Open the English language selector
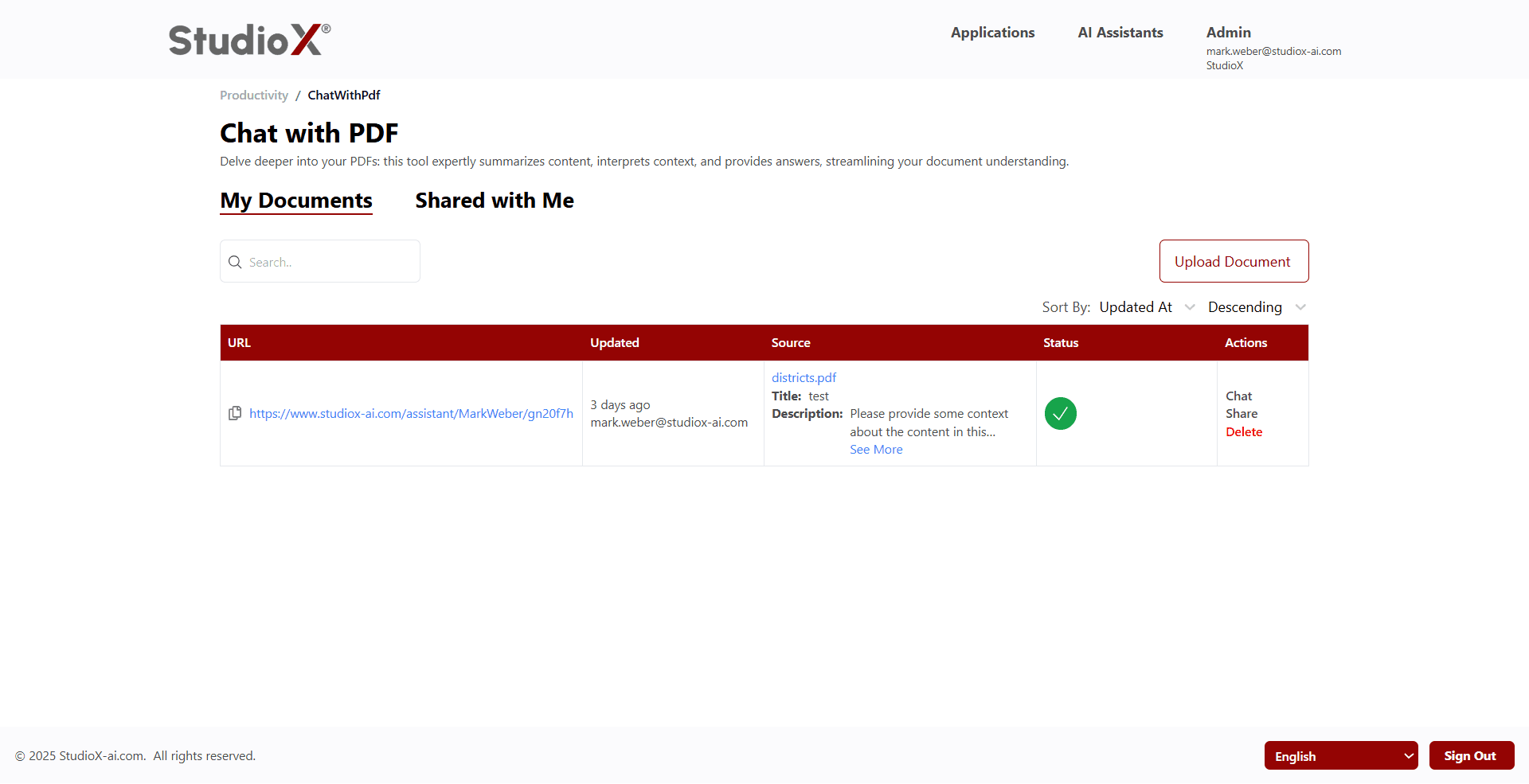 tap(1340, 755)
